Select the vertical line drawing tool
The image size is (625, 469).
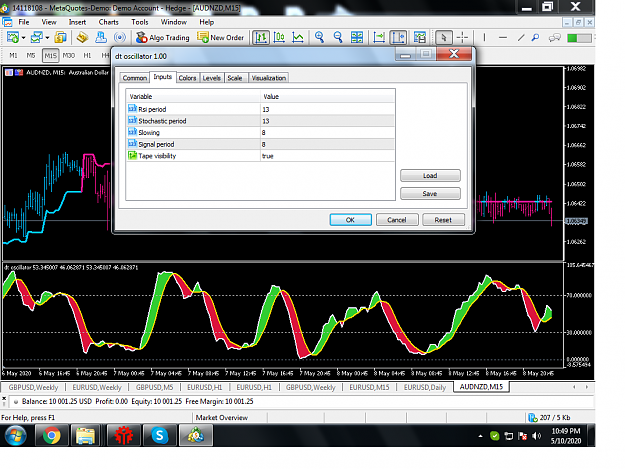(x=484, y=37)
